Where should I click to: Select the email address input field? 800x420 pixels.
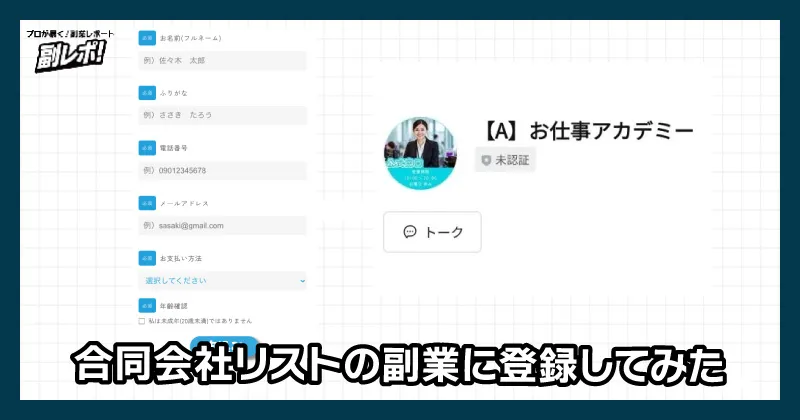coord(222,226)
